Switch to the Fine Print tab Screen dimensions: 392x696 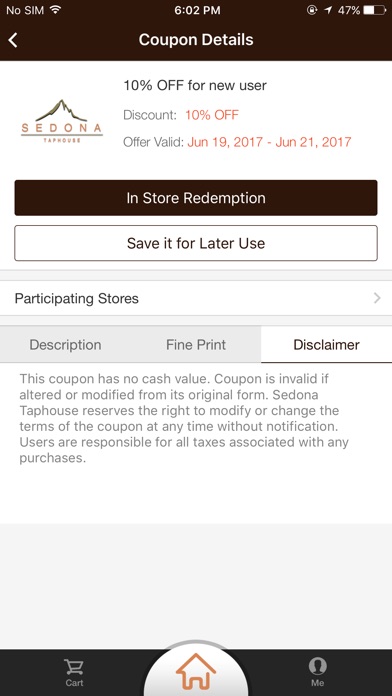point(196,345)
